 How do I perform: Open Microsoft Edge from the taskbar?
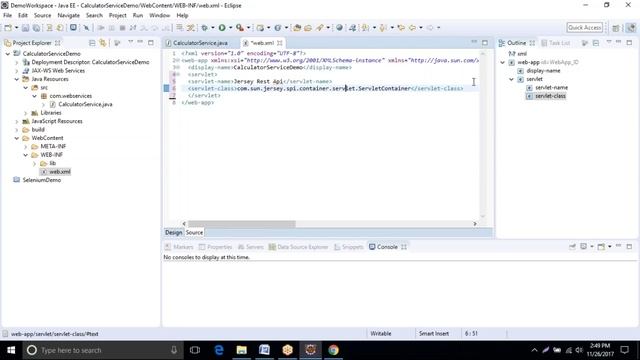219,350
